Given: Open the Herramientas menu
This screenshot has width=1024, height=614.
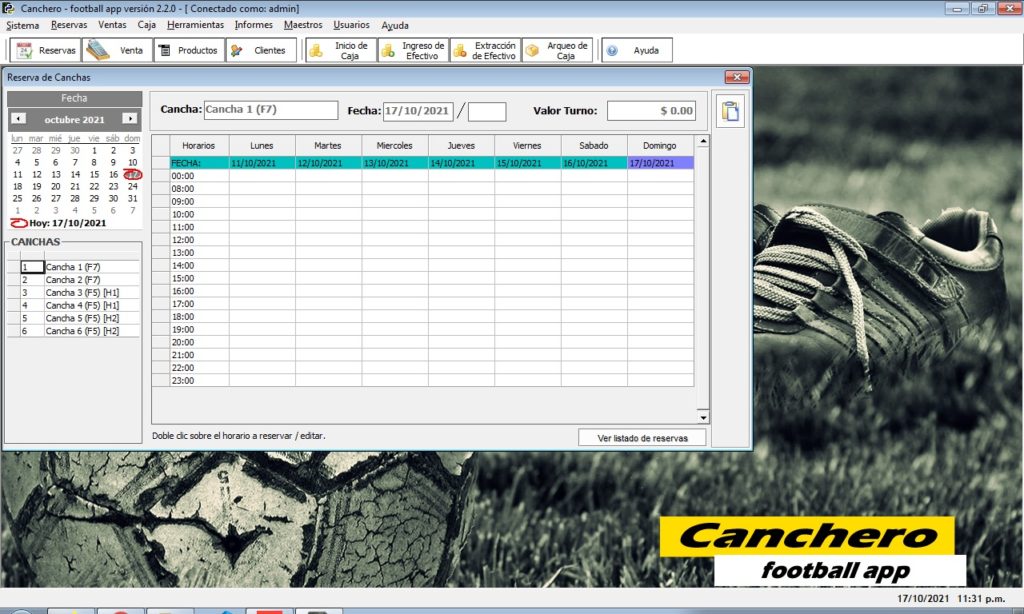Looking at the screenshot, I should [x=195, y=25].
